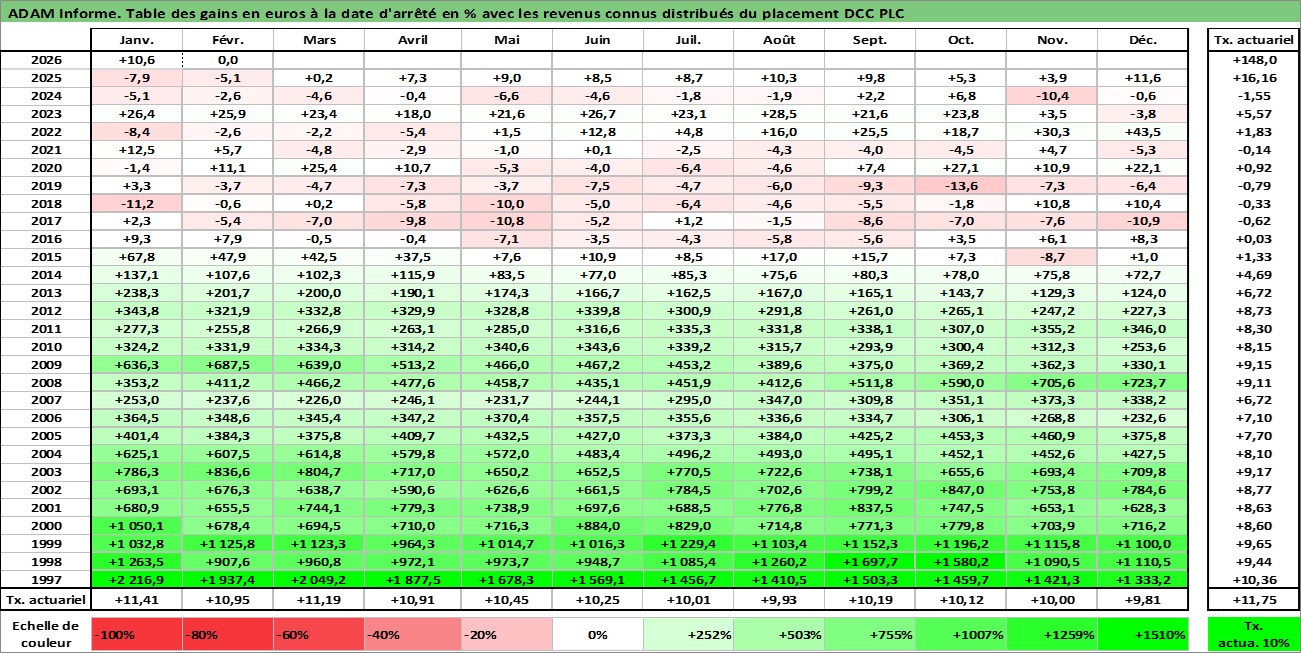Click the Juin column header
The image size is (1301, 653).
tap(598, 40)
